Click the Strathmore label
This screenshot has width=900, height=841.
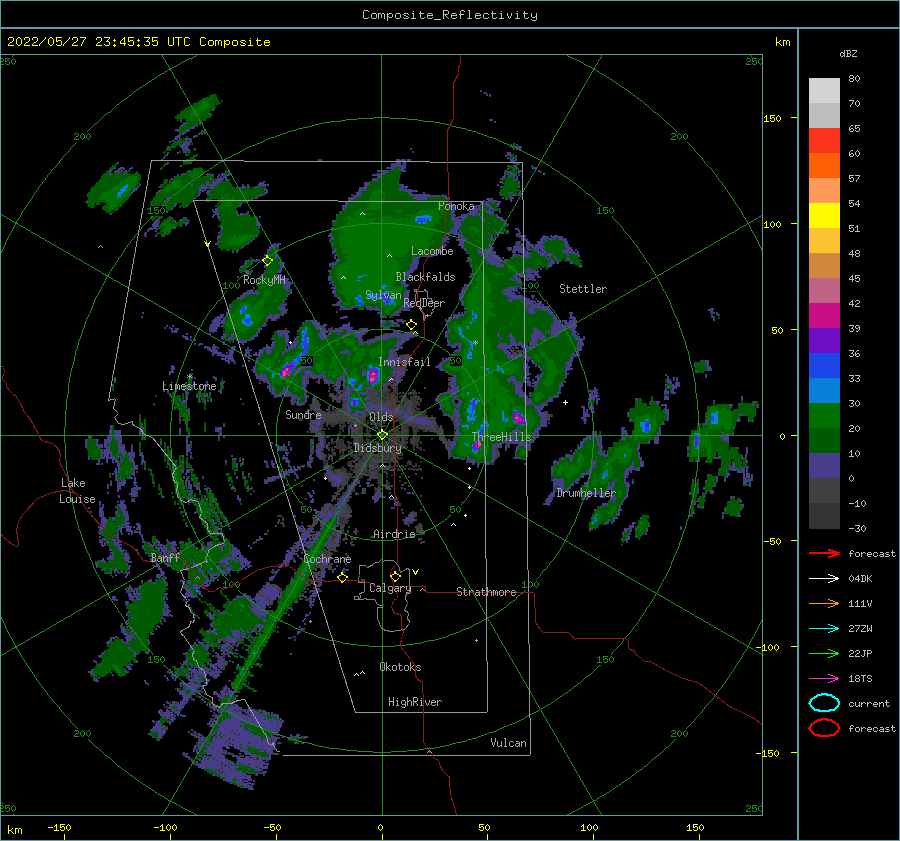click(x=486, y=592)
